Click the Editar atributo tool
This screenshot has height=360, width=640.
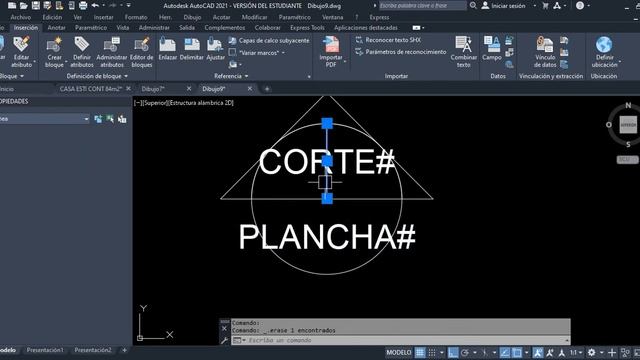point(21,52)
